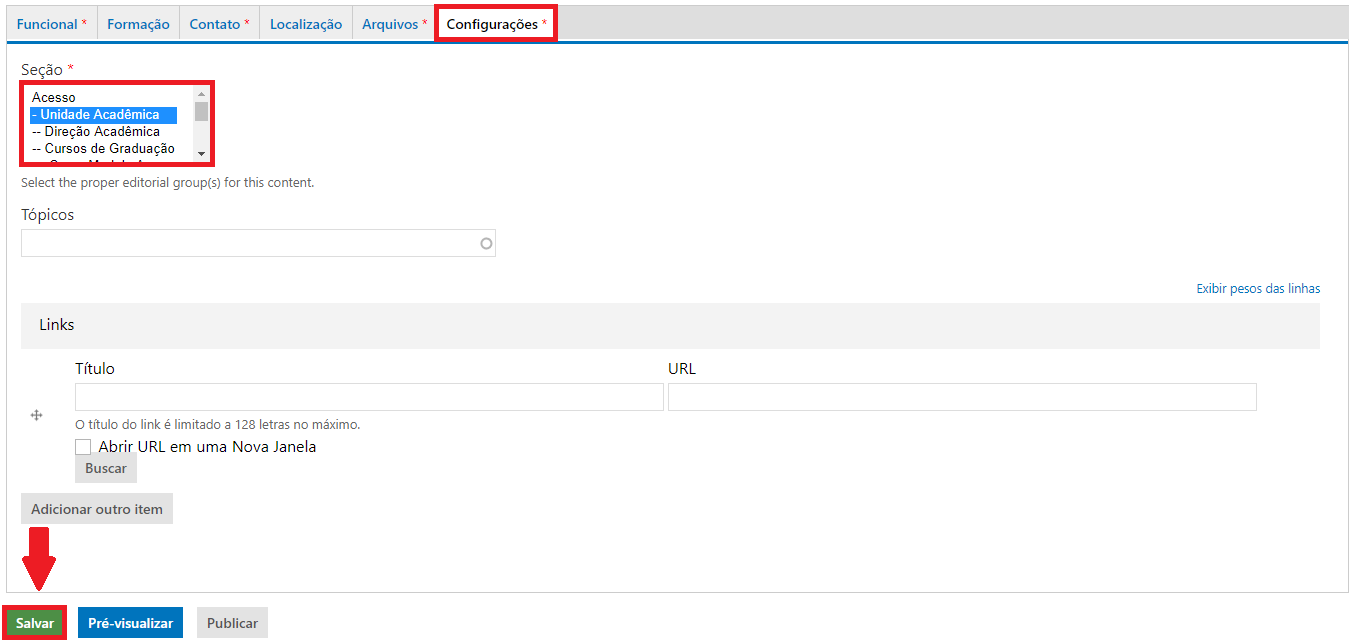Go to the Contato tab
This screenshot has width=1353, height=643.
click(x=219, y=24)
